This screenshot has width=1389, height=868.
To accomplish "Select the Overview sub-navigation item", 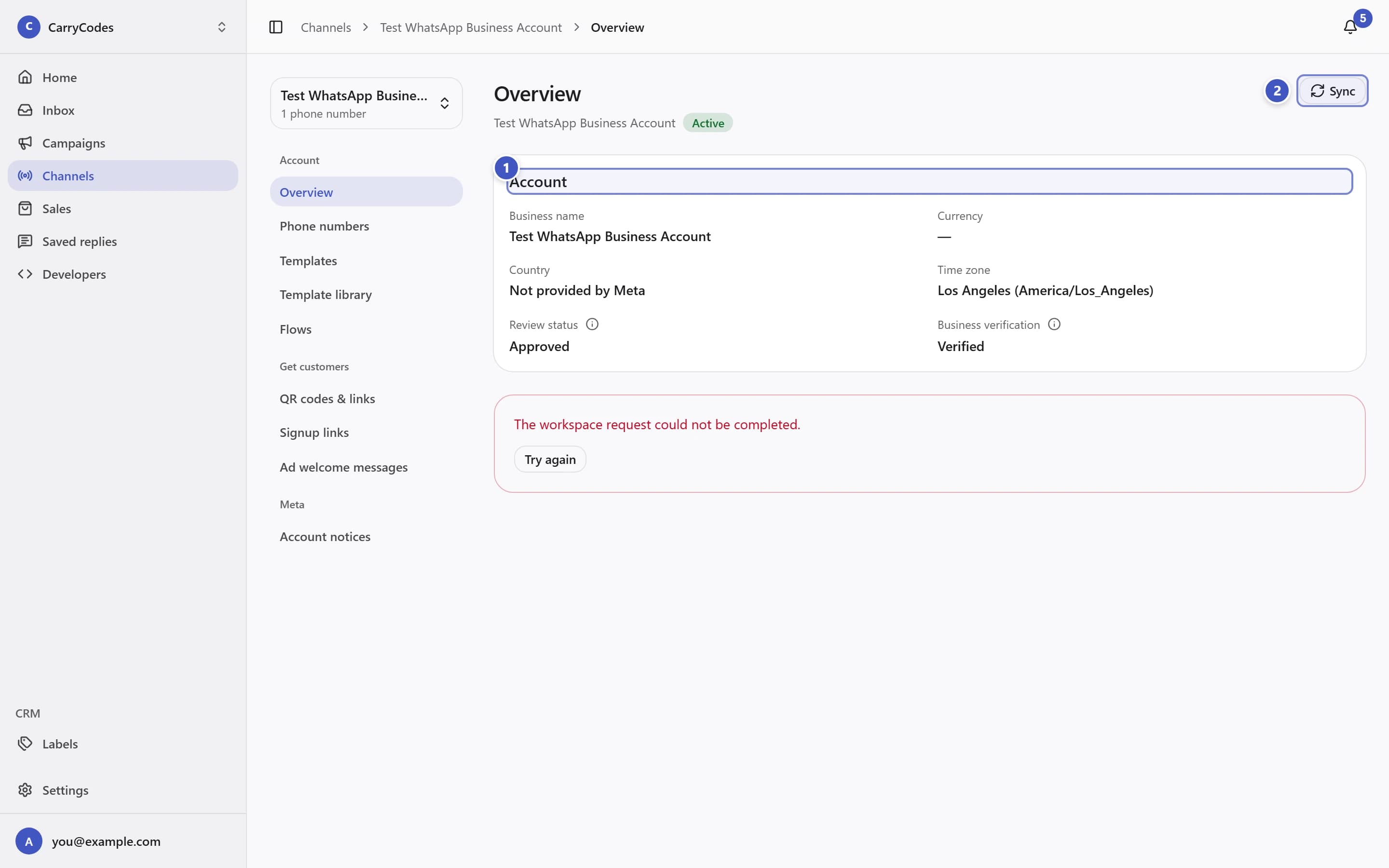I will click(x=366, y=192).
